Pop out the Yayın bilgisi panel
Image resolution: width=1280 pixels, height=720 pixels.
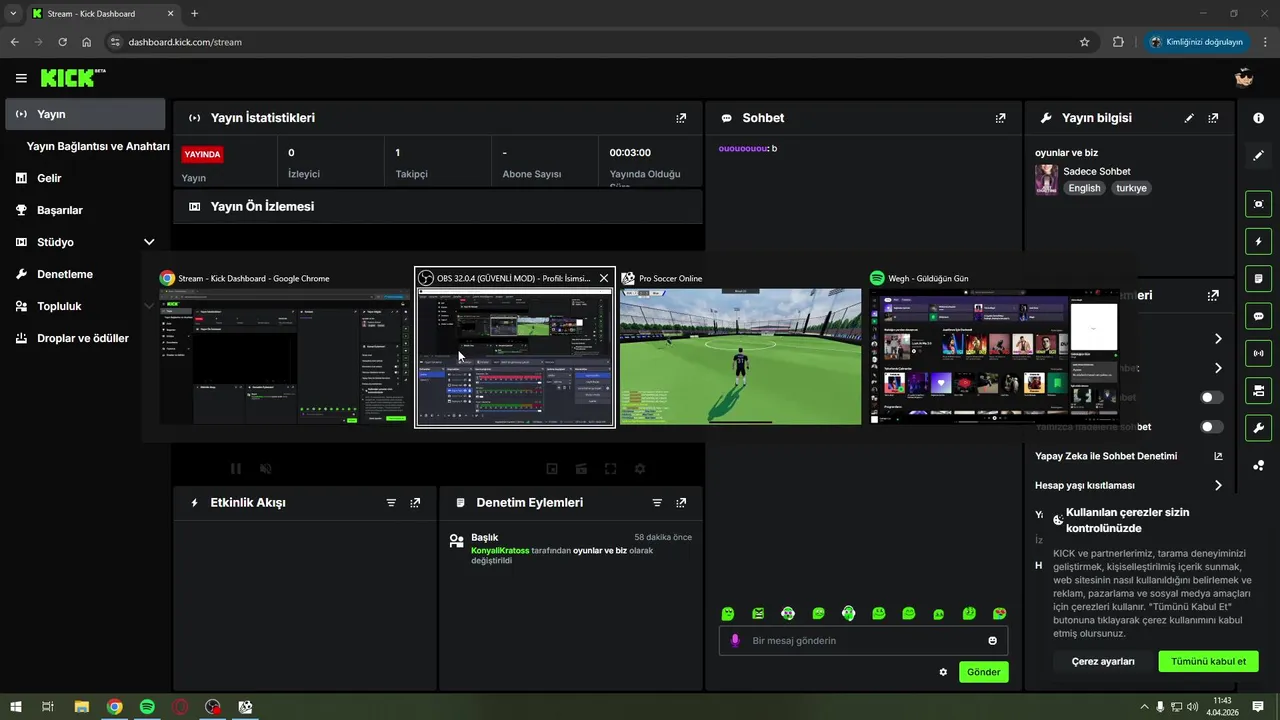pyautogui.click(x=1213, y=118)
